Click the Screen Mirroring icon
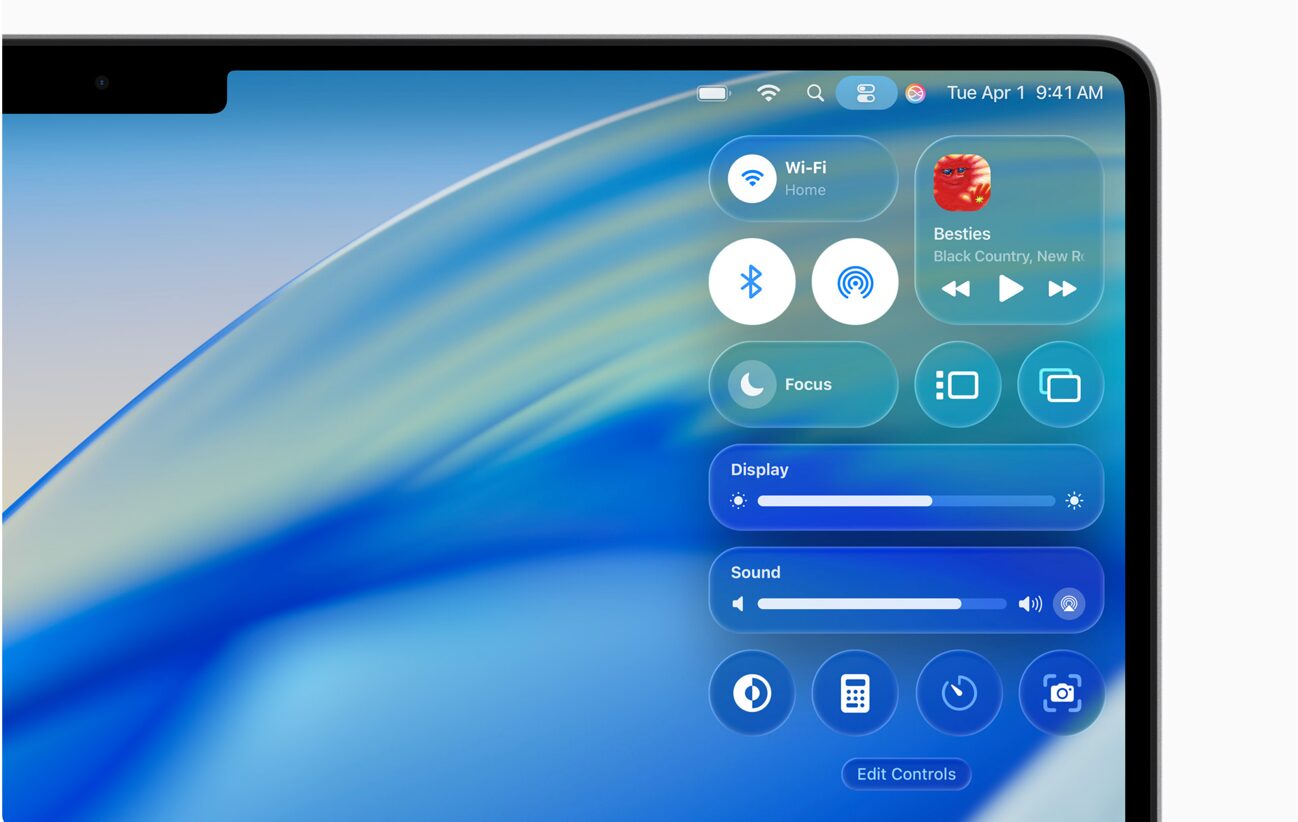 (x=1060, y=385)
